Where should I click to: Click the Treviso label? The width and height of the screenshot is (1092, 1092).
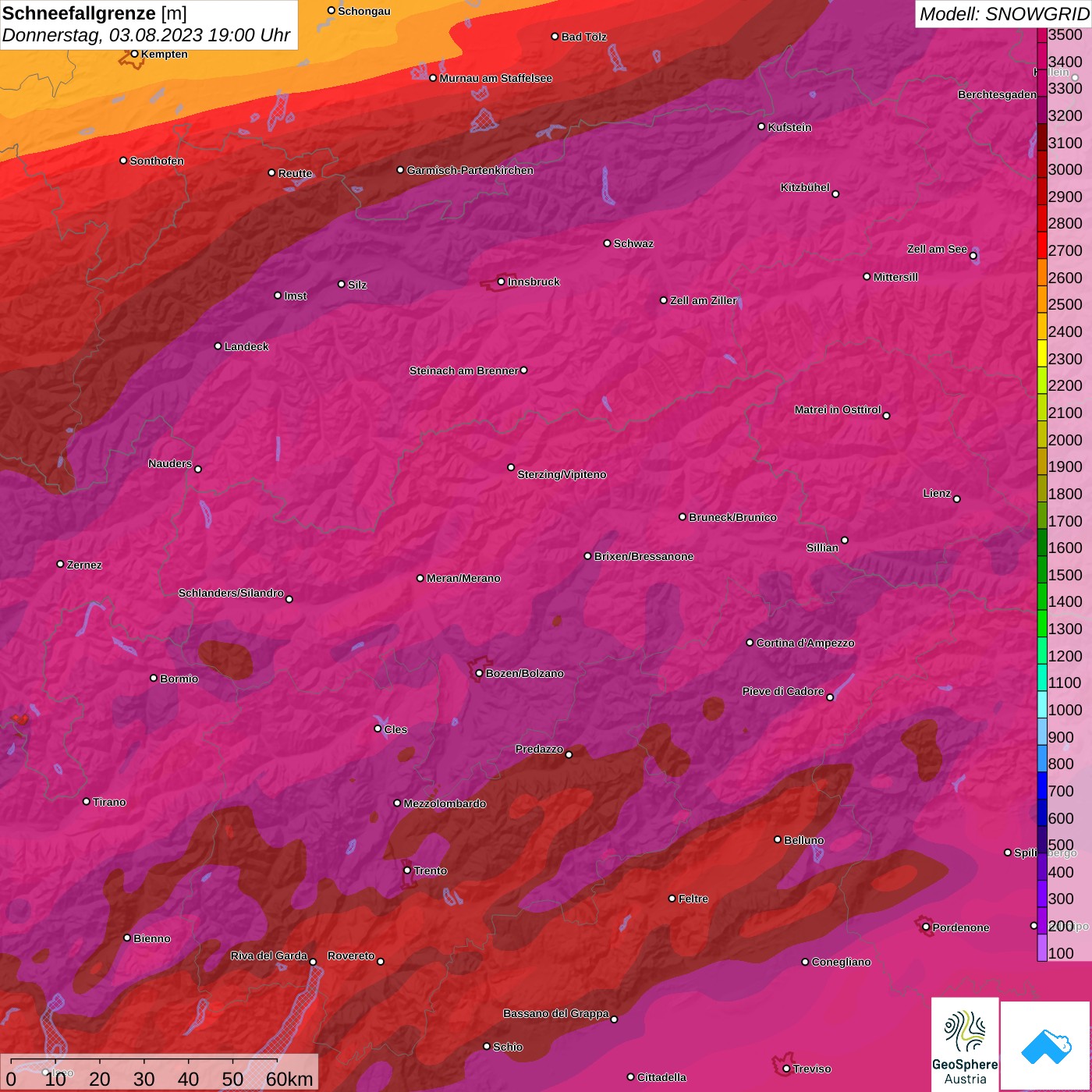point(812,1069)
